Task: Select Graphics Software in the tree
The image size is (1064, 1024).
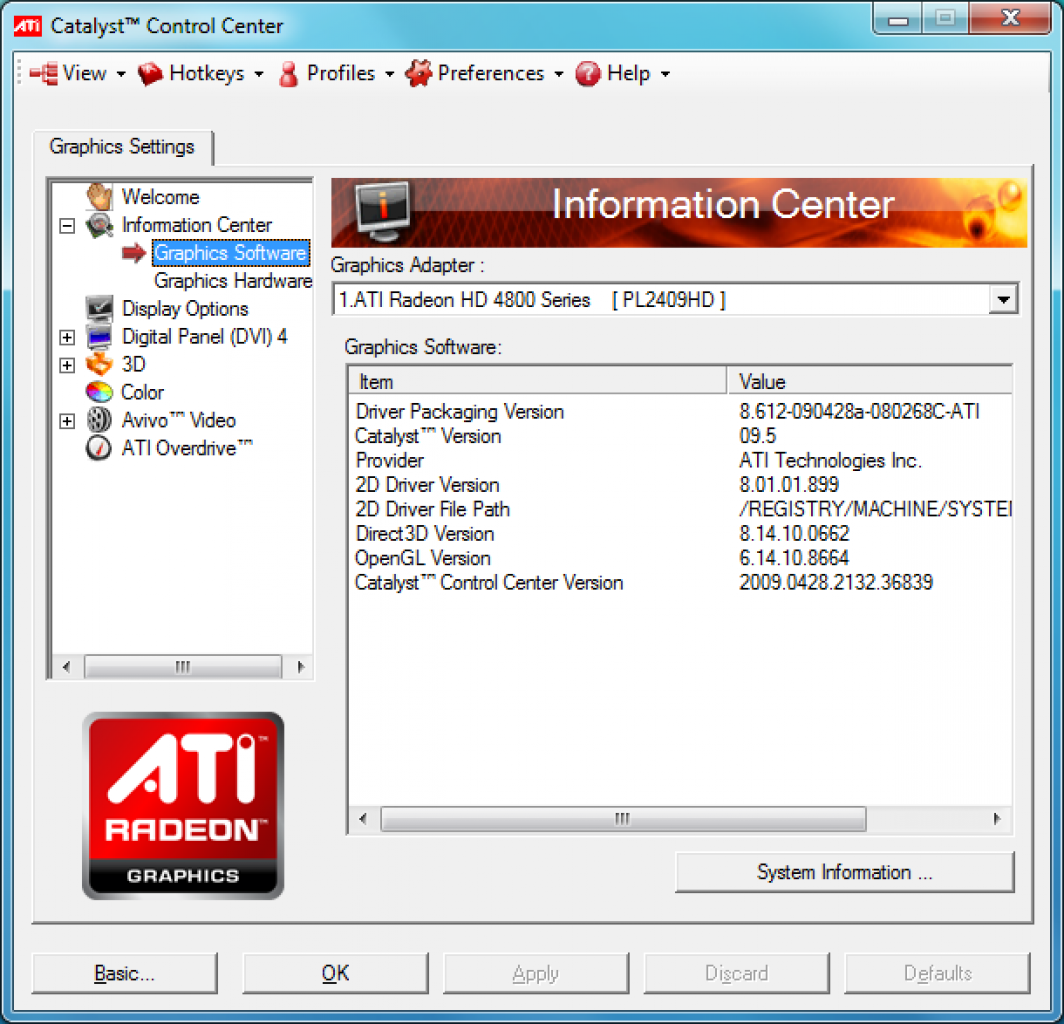Action: pos(230,253)
